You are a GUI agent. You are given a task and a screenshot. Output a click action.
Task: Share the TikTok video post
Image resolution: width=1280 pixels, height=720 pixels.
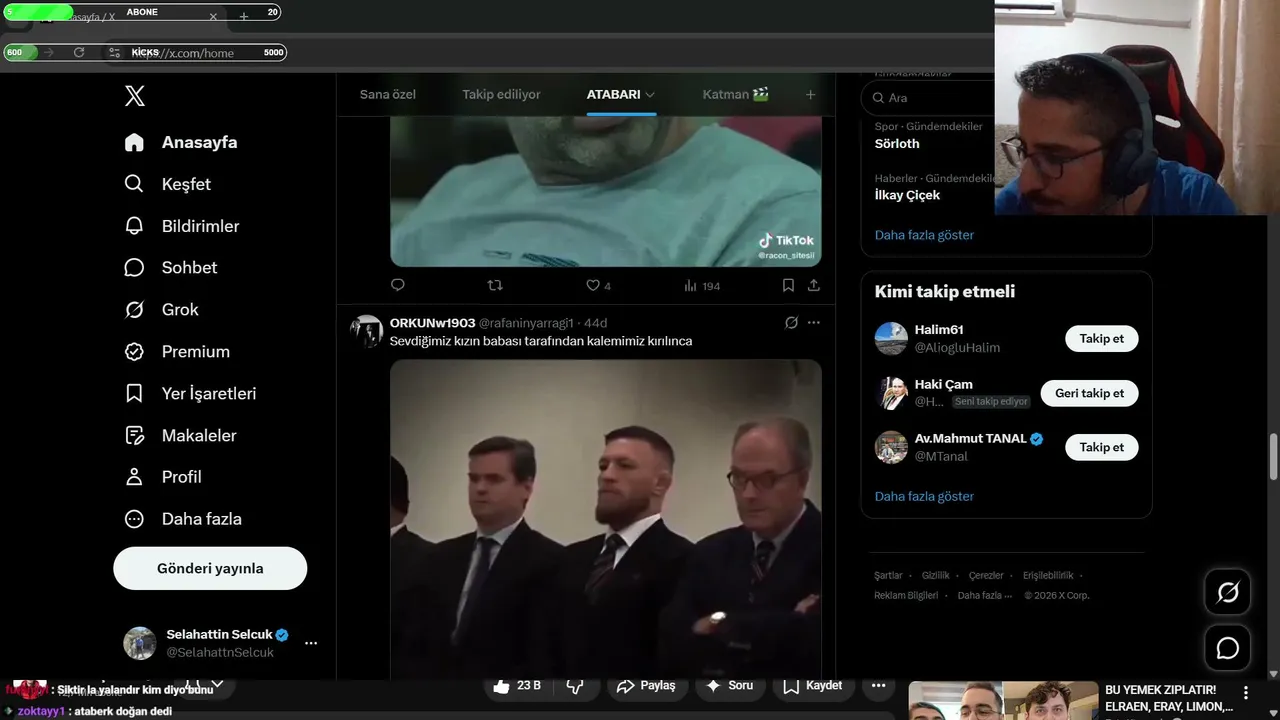(x=814, y=285)
